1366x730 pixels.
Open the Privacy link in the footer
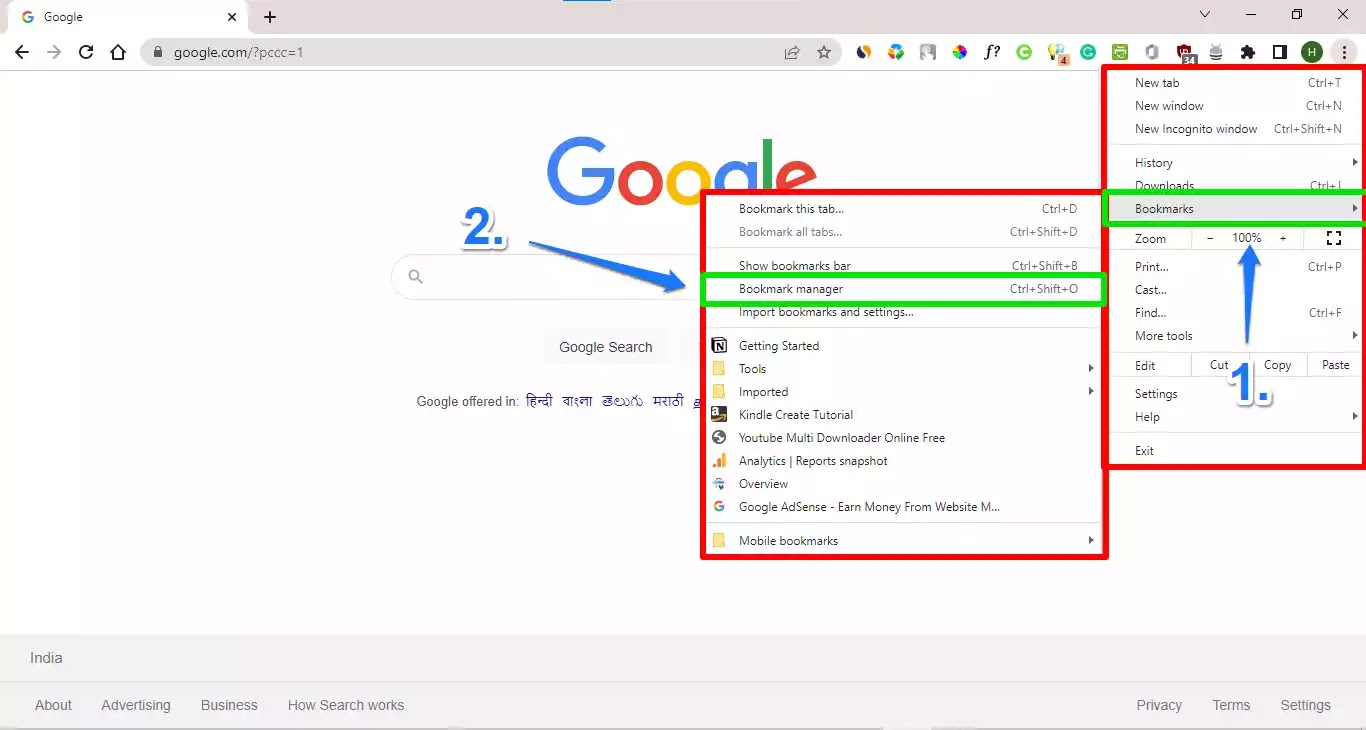(1158, 705)
